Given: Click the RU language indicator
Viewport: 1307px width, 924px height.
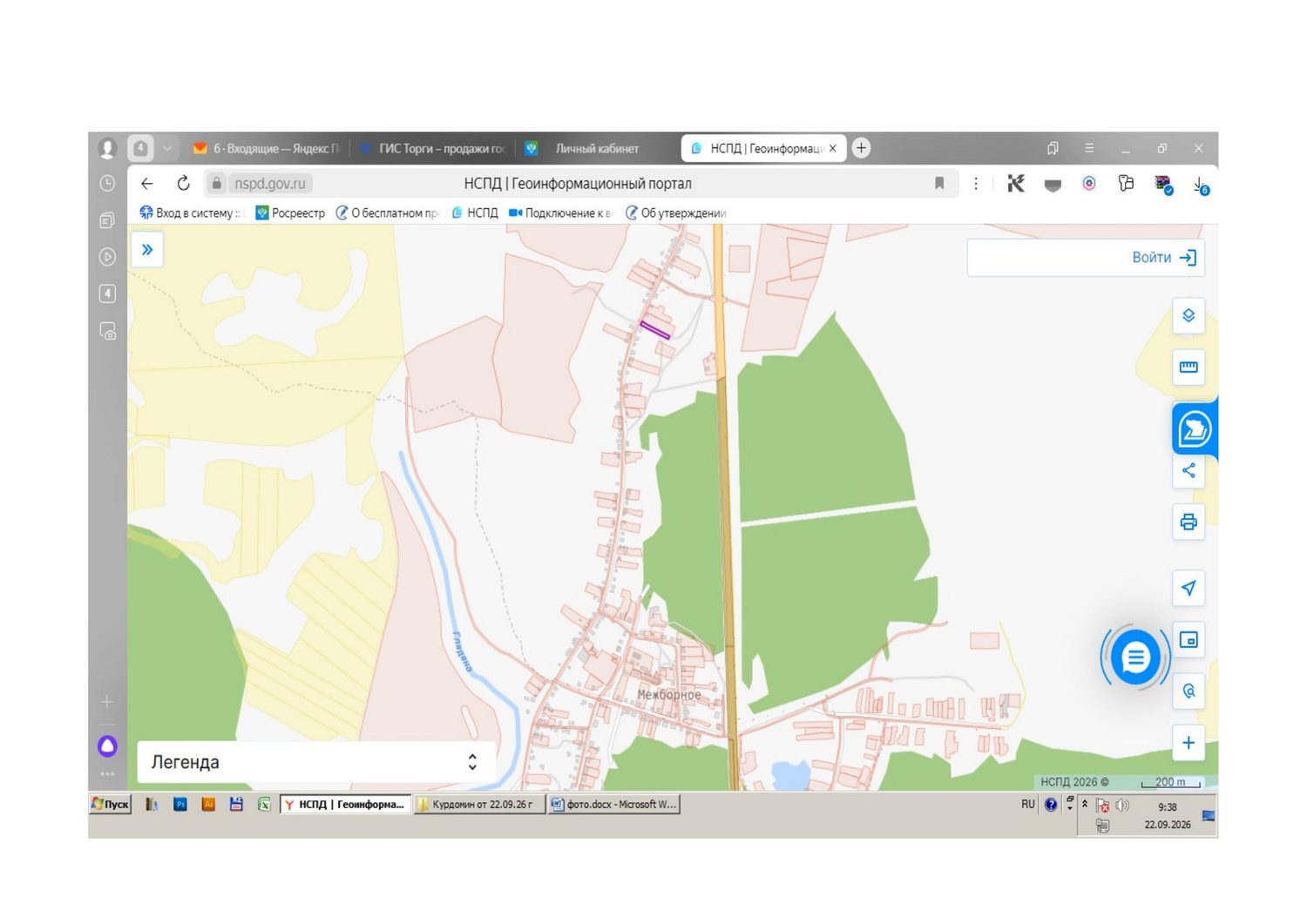Looking at the screenshot, I should point(1028,805).
